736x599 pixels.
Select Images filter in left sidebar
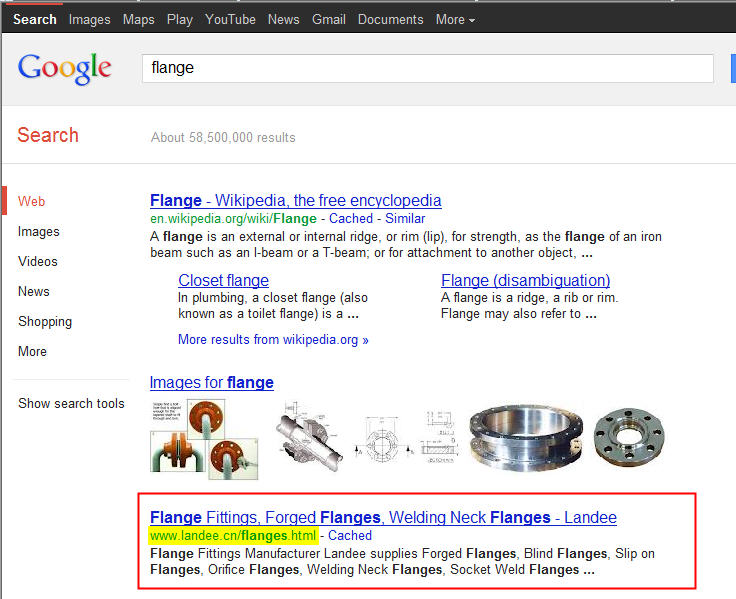click(38, 231)
